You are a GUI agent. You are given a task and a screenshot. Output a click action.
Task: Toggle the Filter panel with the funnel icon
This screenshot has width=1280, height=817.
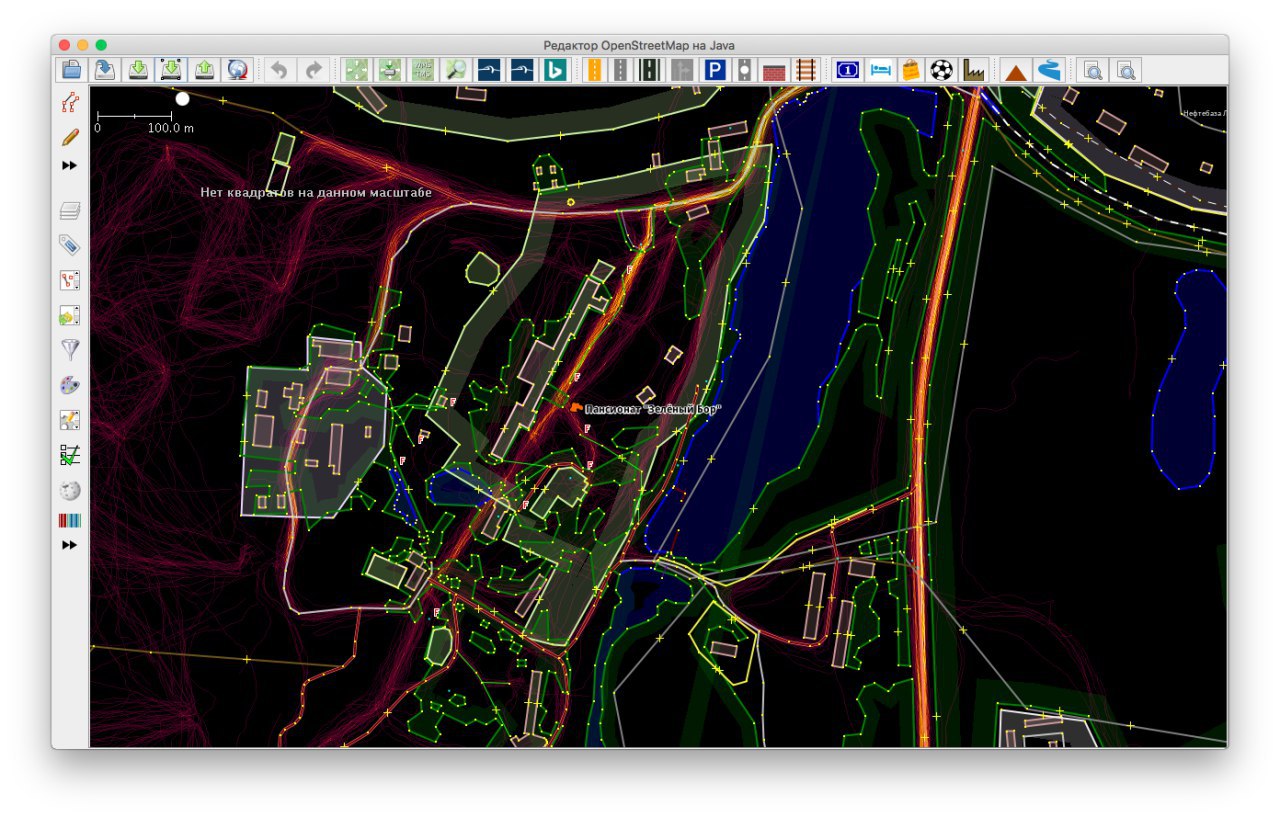coord(69,349)
